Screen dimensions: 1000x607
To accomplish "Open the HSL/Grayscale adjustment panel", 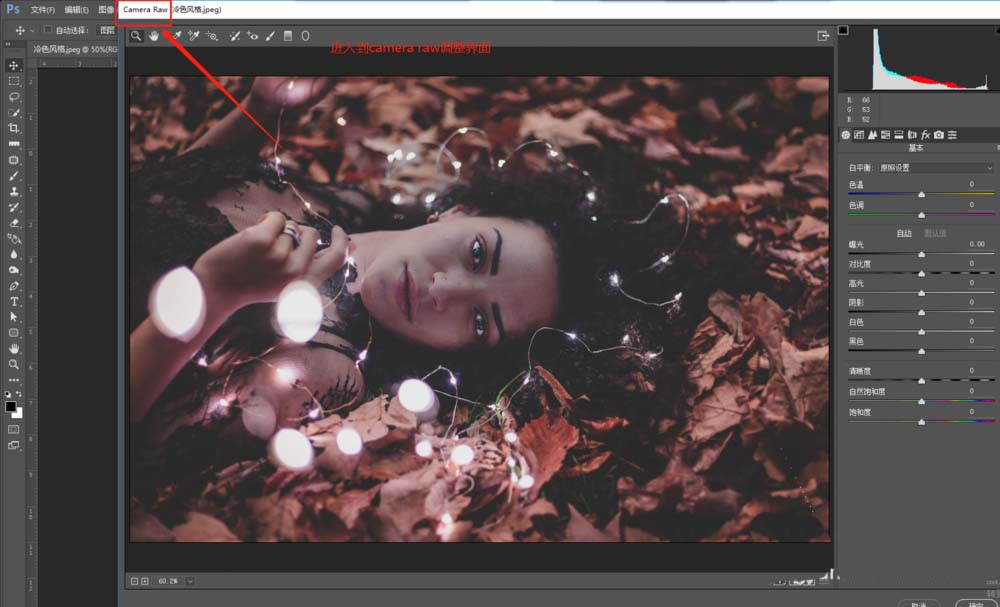I will 885,135.
